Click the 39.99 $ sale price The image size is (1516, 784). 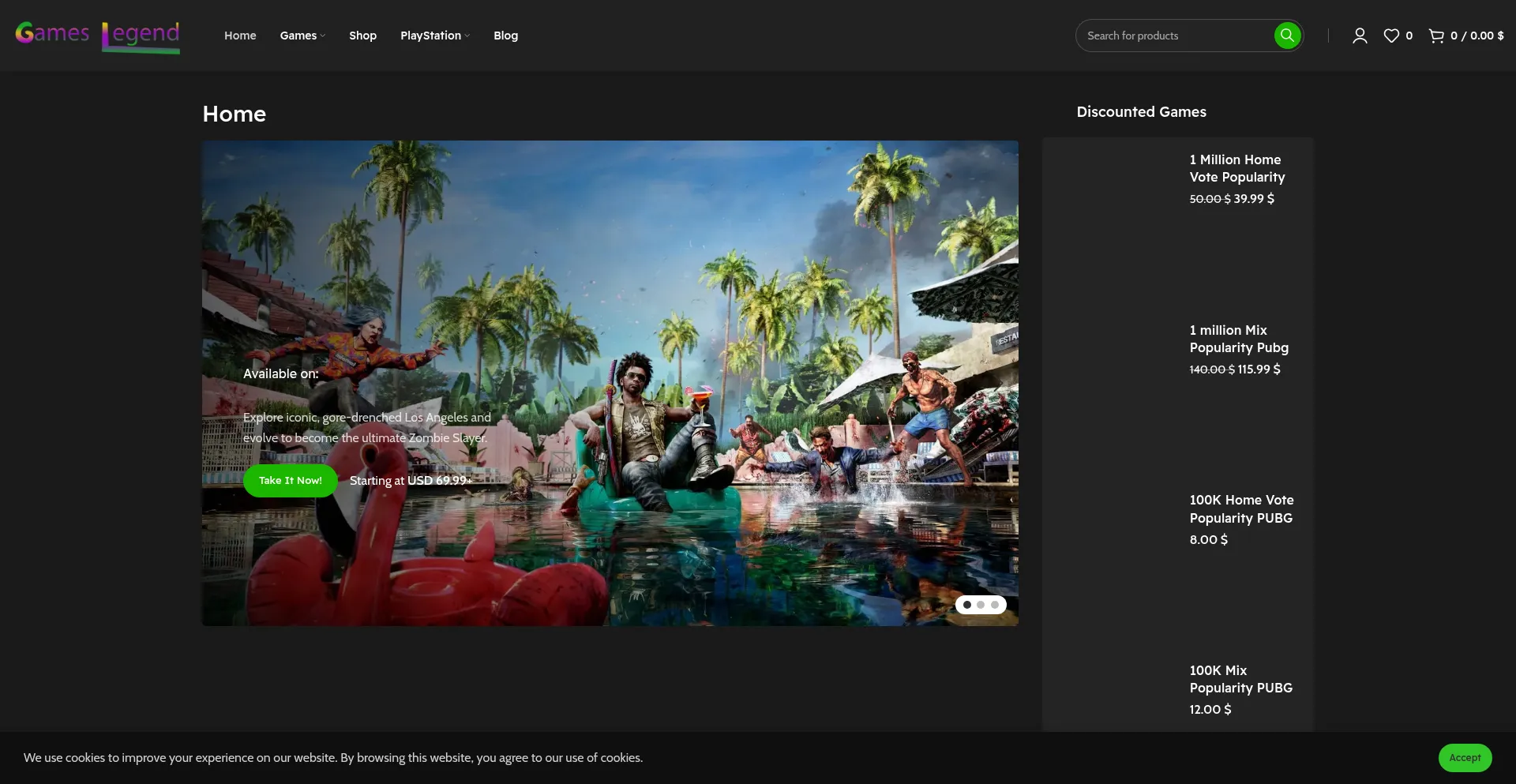1254,199
